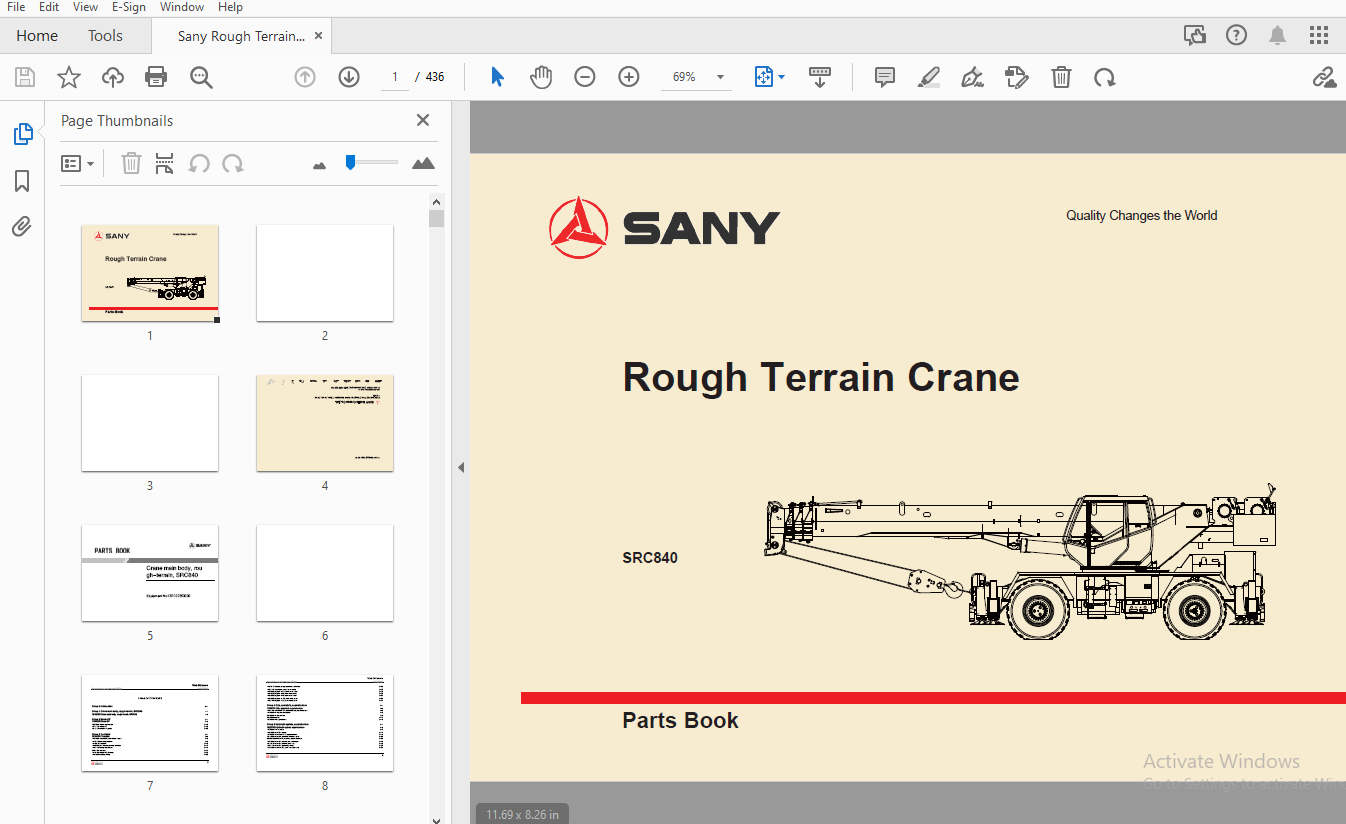Open the File menu

16,7
